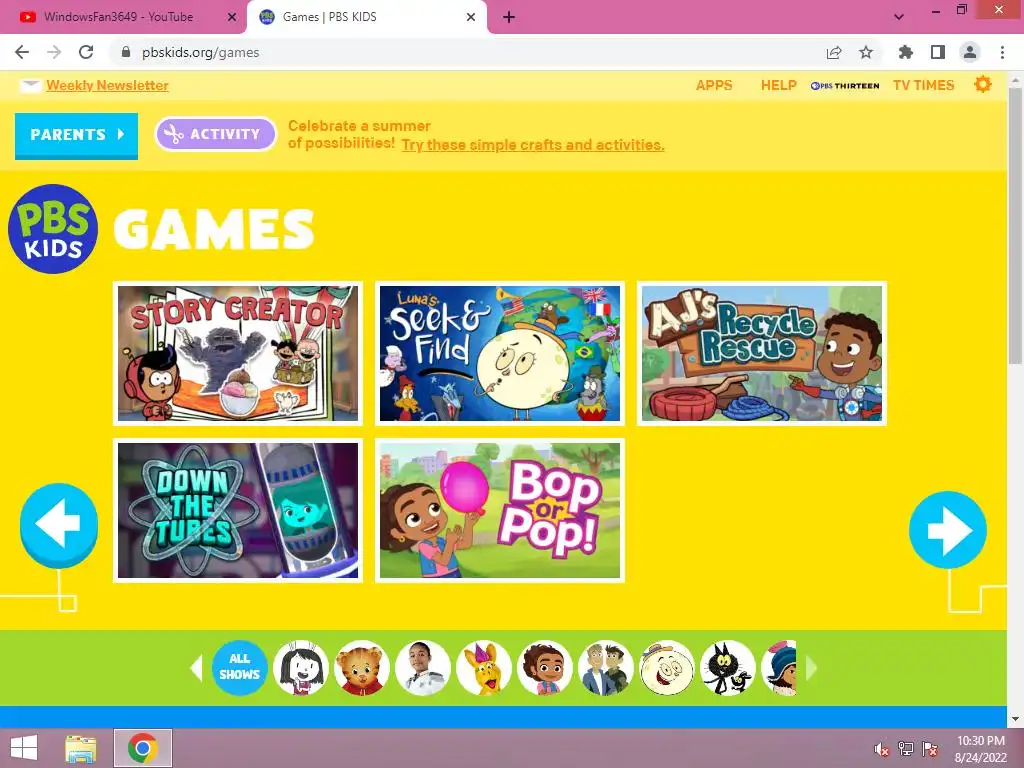Open the orange settings gear icon

click(983, 84)
